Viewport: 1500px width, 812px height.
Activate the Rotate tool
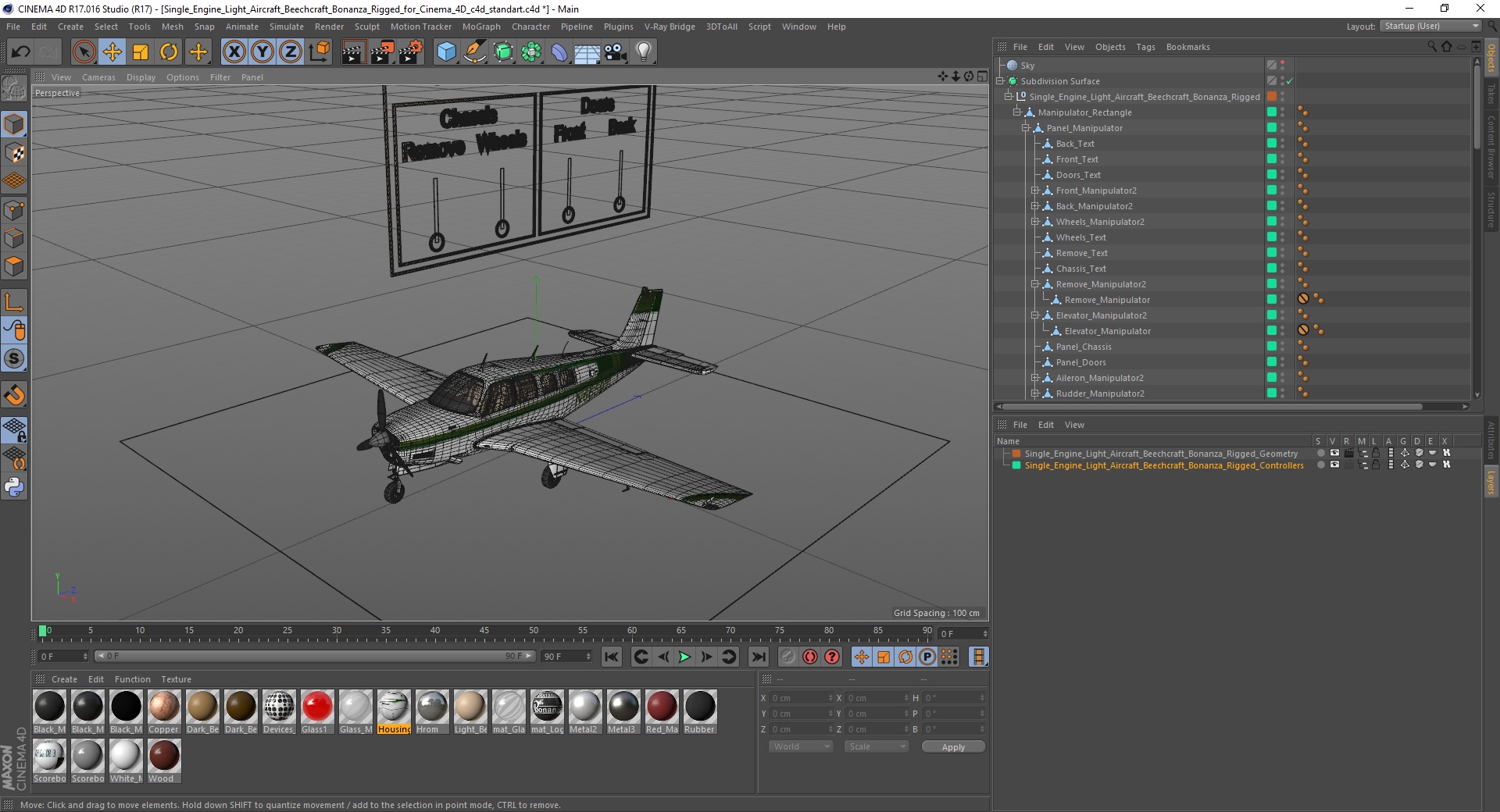click(169, 52)
